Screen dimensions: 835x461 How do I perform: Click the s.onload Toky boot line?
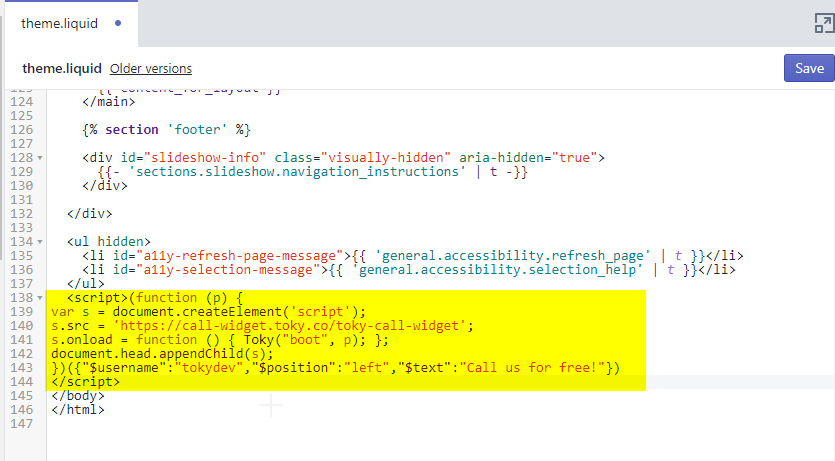pyautogui.click(x=220, y=340)
